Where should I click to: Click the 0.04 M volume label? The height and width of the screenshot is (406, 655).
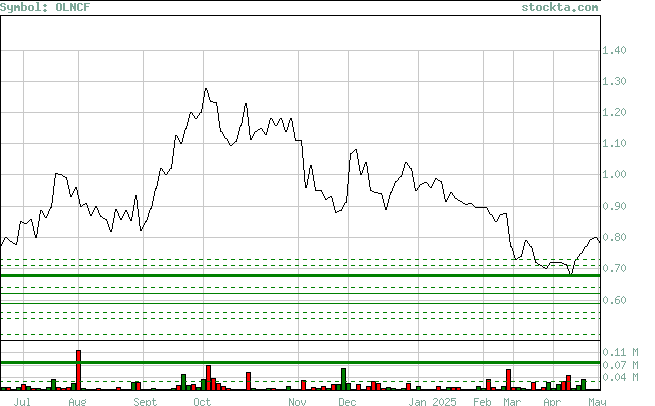coord(620,378)
